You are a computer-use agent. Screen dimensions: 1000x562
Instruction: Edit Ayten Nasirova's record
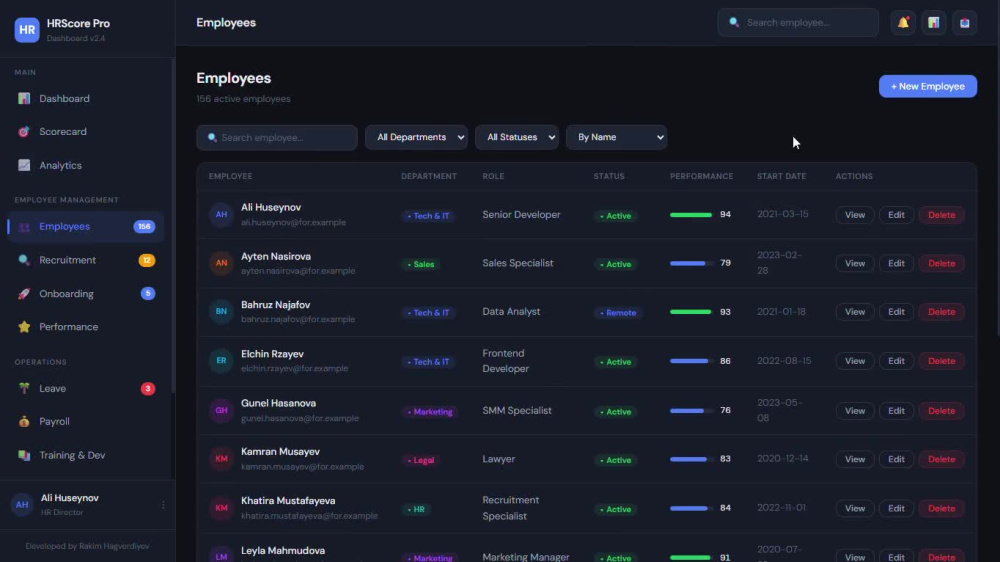896,263
